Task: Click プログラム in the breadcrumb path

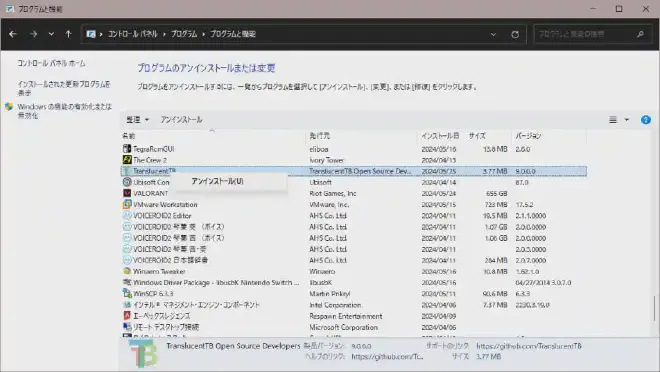Action: 184,34
